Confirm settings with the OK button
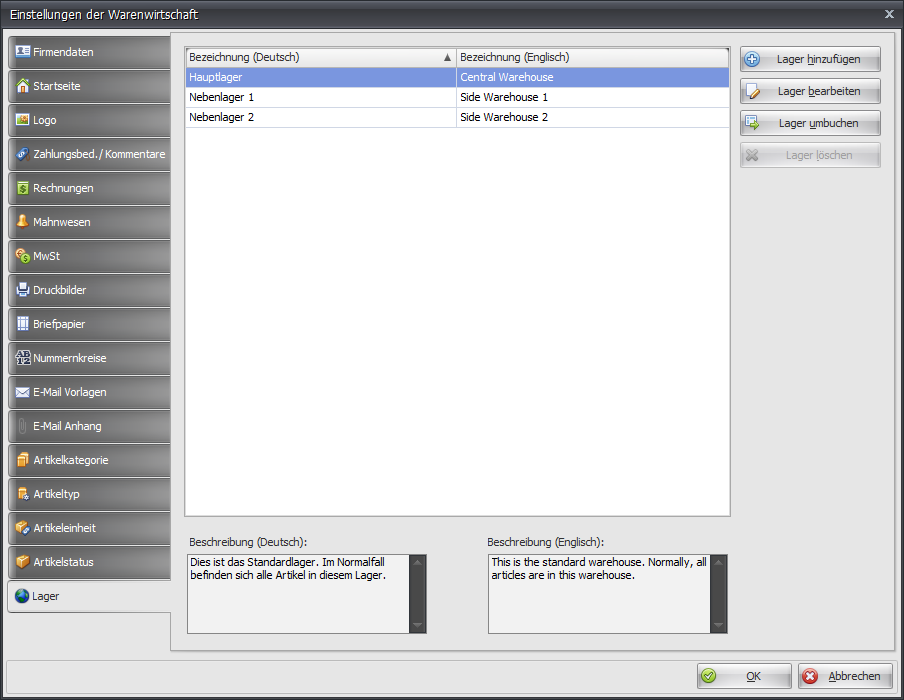This screenshot has height=700, width=904. coord(744,676)
